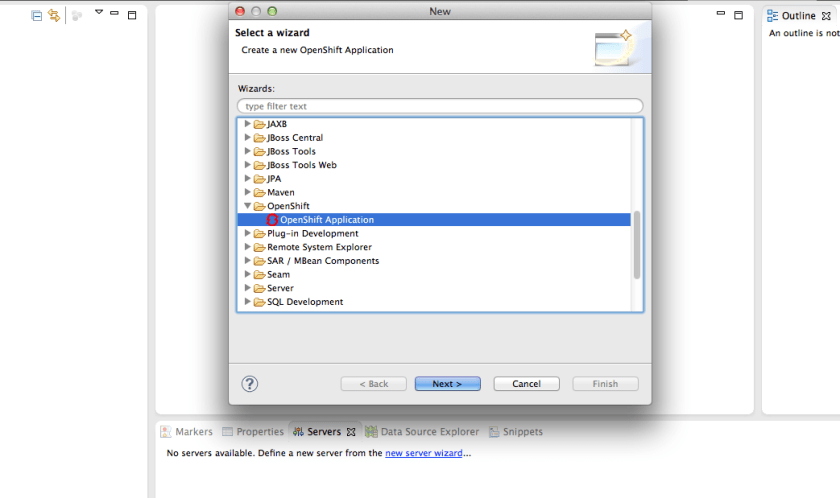Open the left panel View Menu triangle
The width and height of the screenshot is (840, 498).
pyautogui.click(x=99, y=13)
